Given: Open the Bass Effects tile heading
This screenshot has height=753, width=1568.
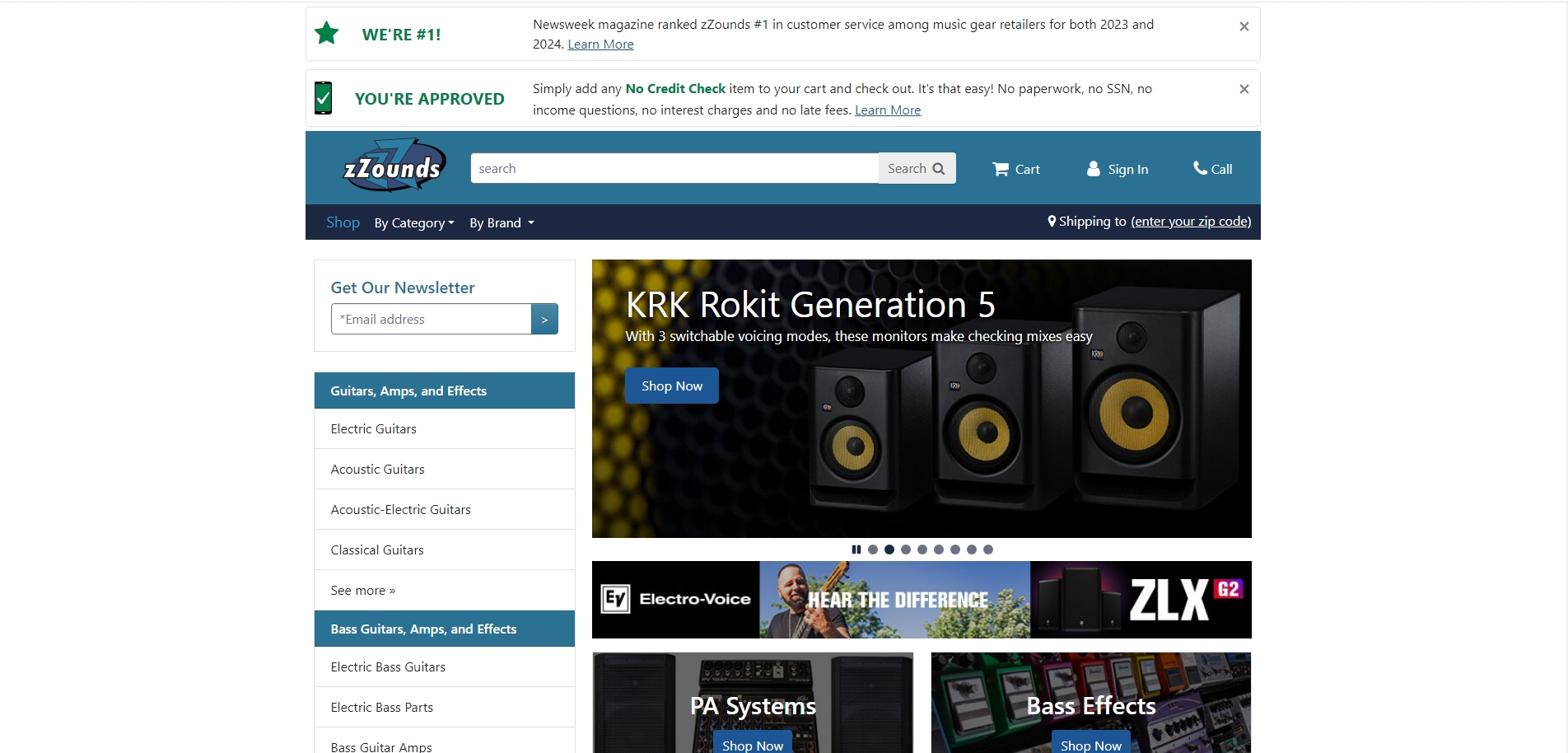Looking at the screenshot, I should click(x=1091, y=706).
